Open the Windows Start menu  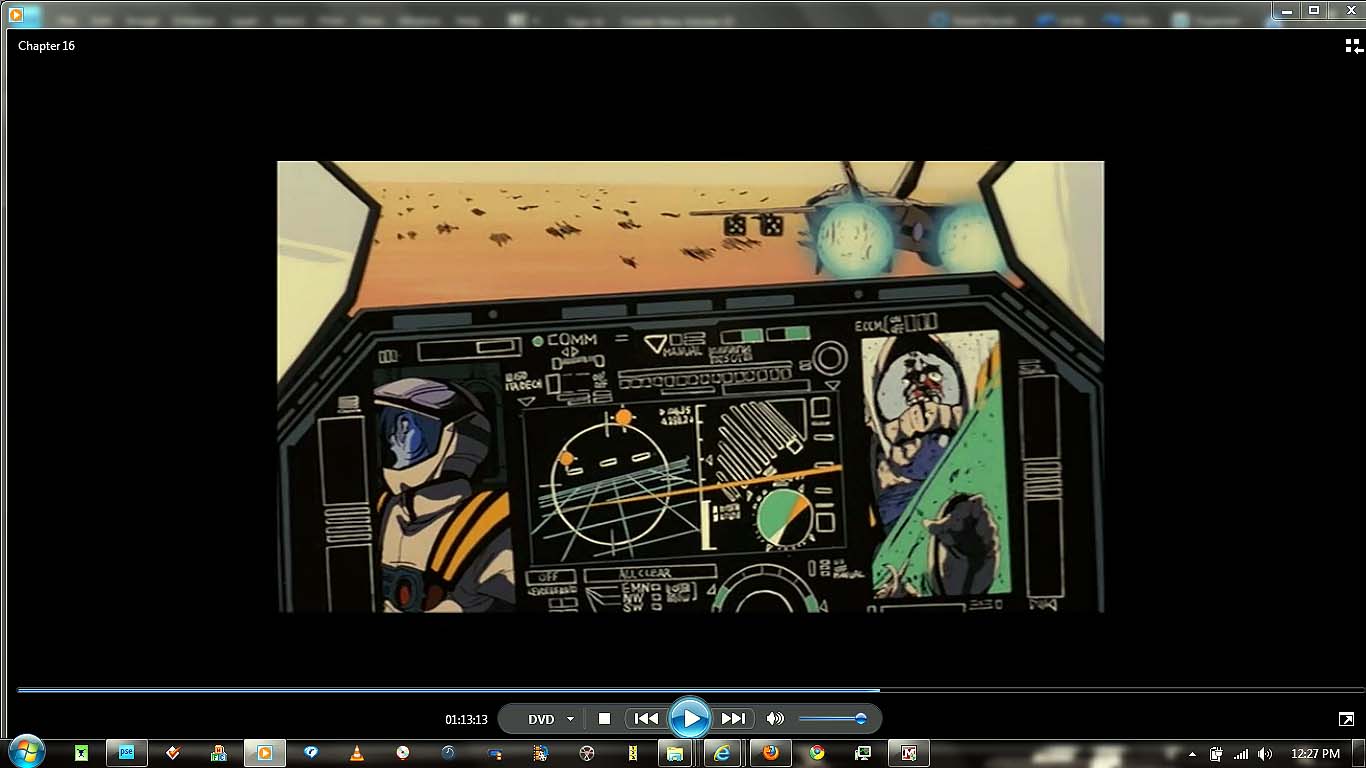click(x=25, y=752)
